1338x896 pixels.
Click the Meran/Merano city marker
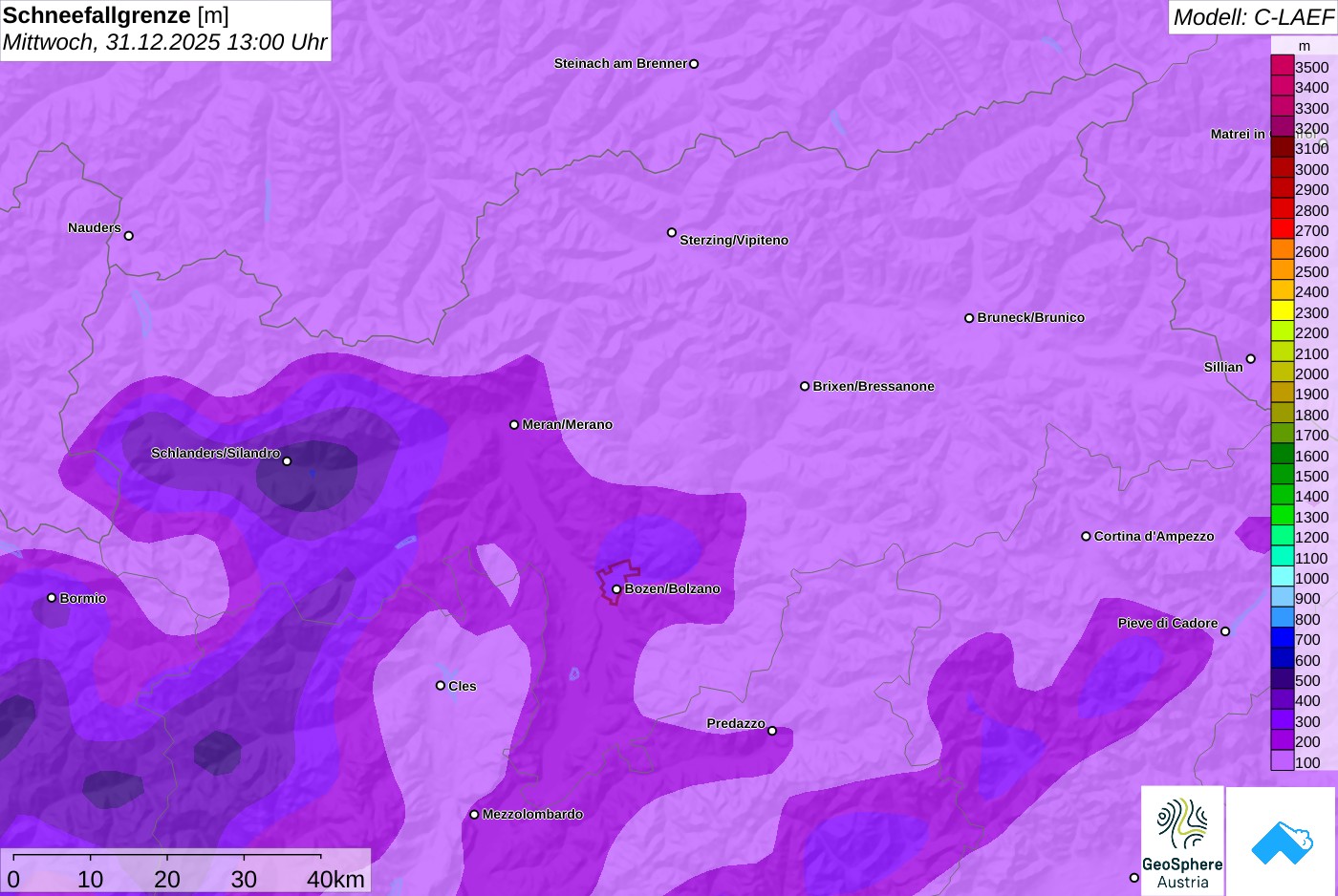pos(514,425)
